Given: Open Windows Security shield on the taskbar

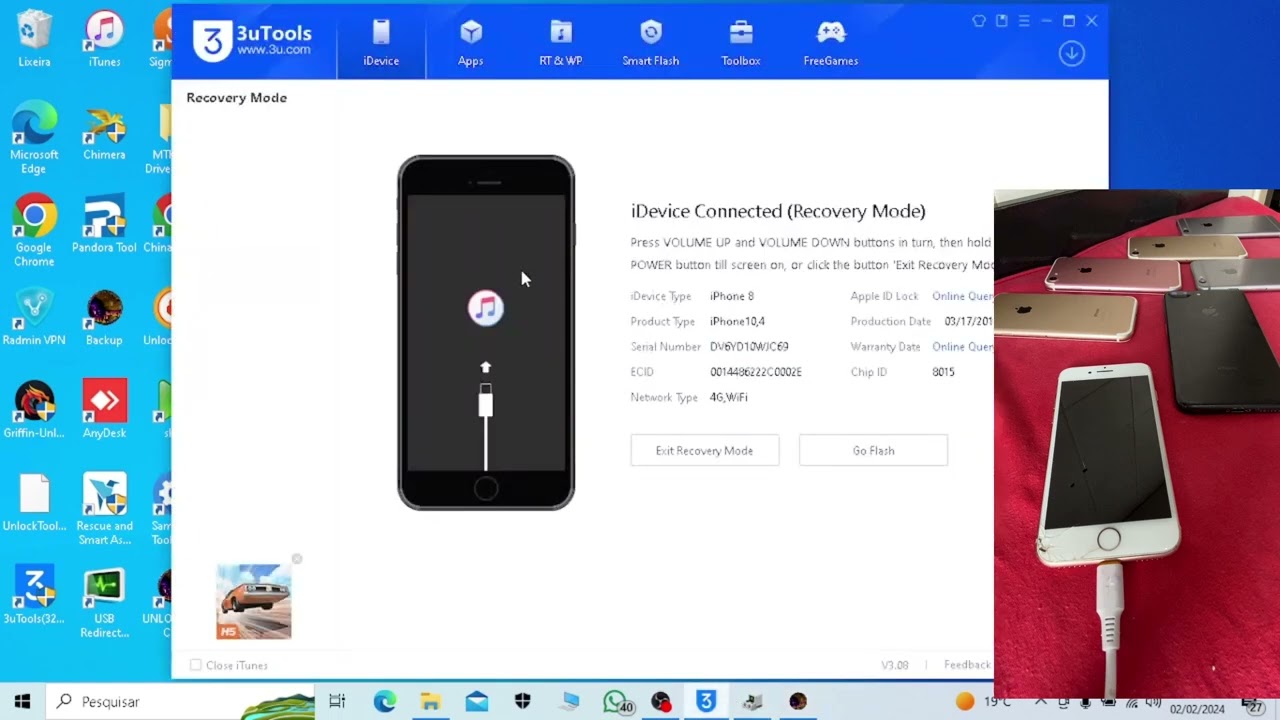Looking at the screenshot, I should click(x=523, y=702).
